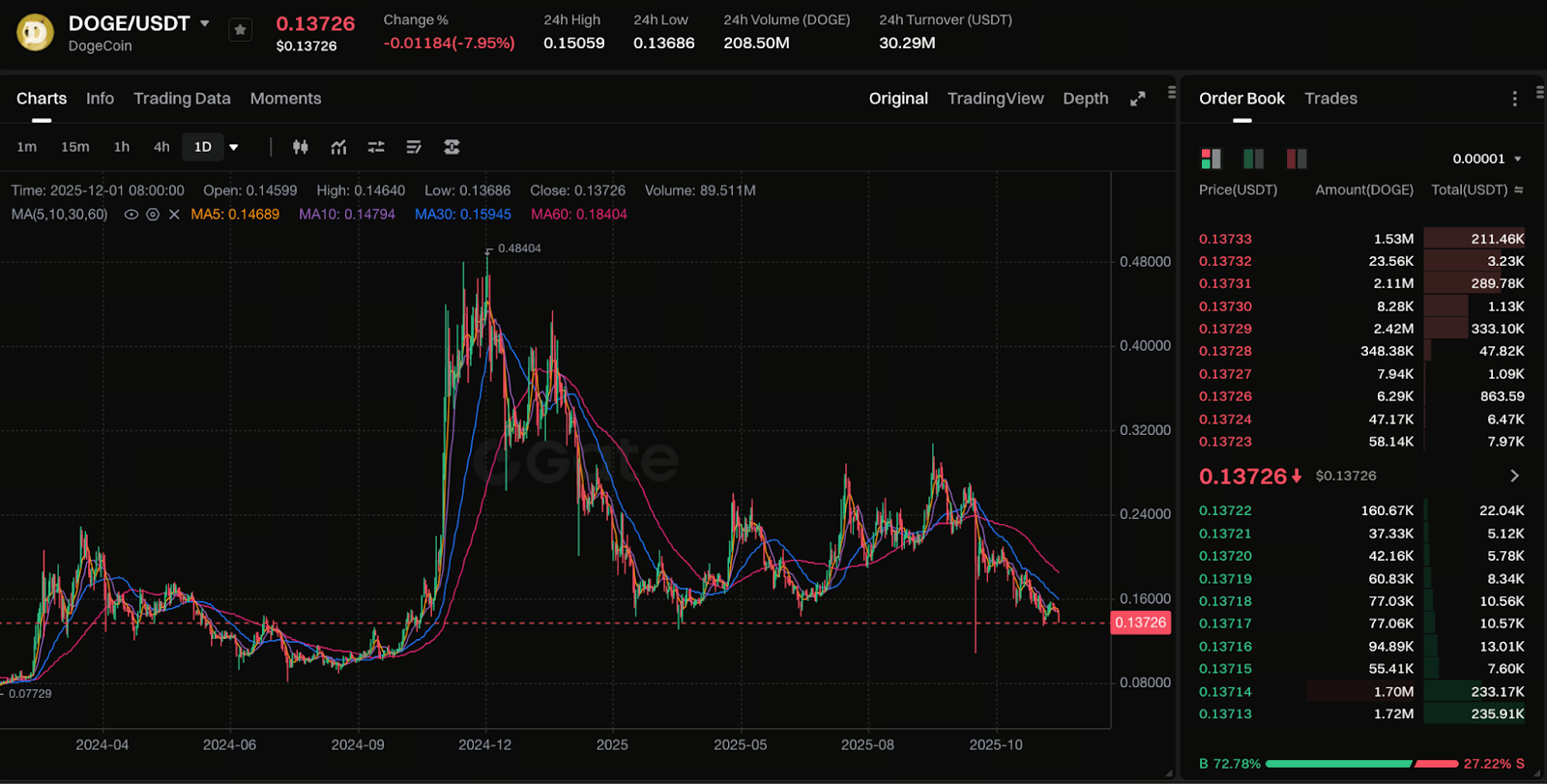
Task: Click the MA60: 0.18404 label
Action: pyautogui.click(x=579, y=215)
